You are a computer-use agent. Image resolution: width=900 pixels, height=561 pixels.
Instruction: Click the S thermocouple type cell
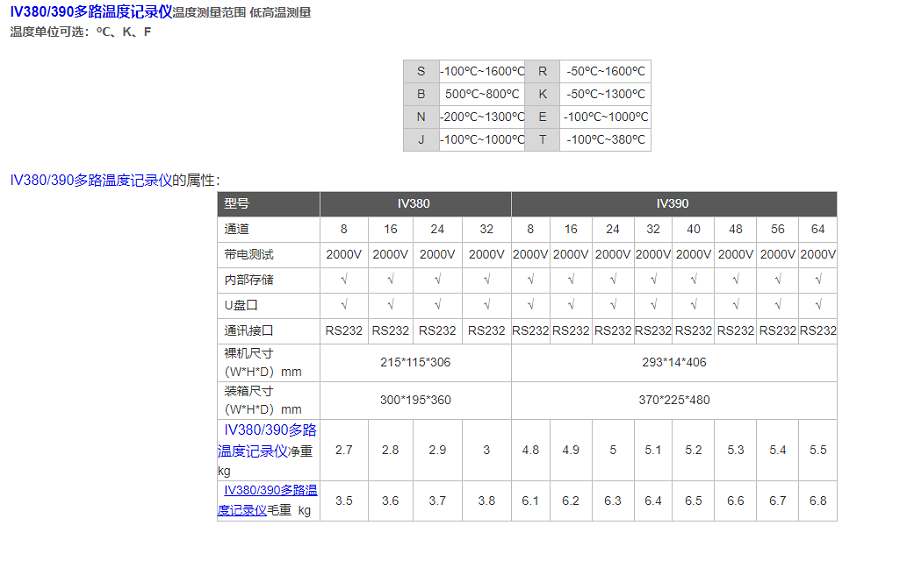click(x=421, y=71)
